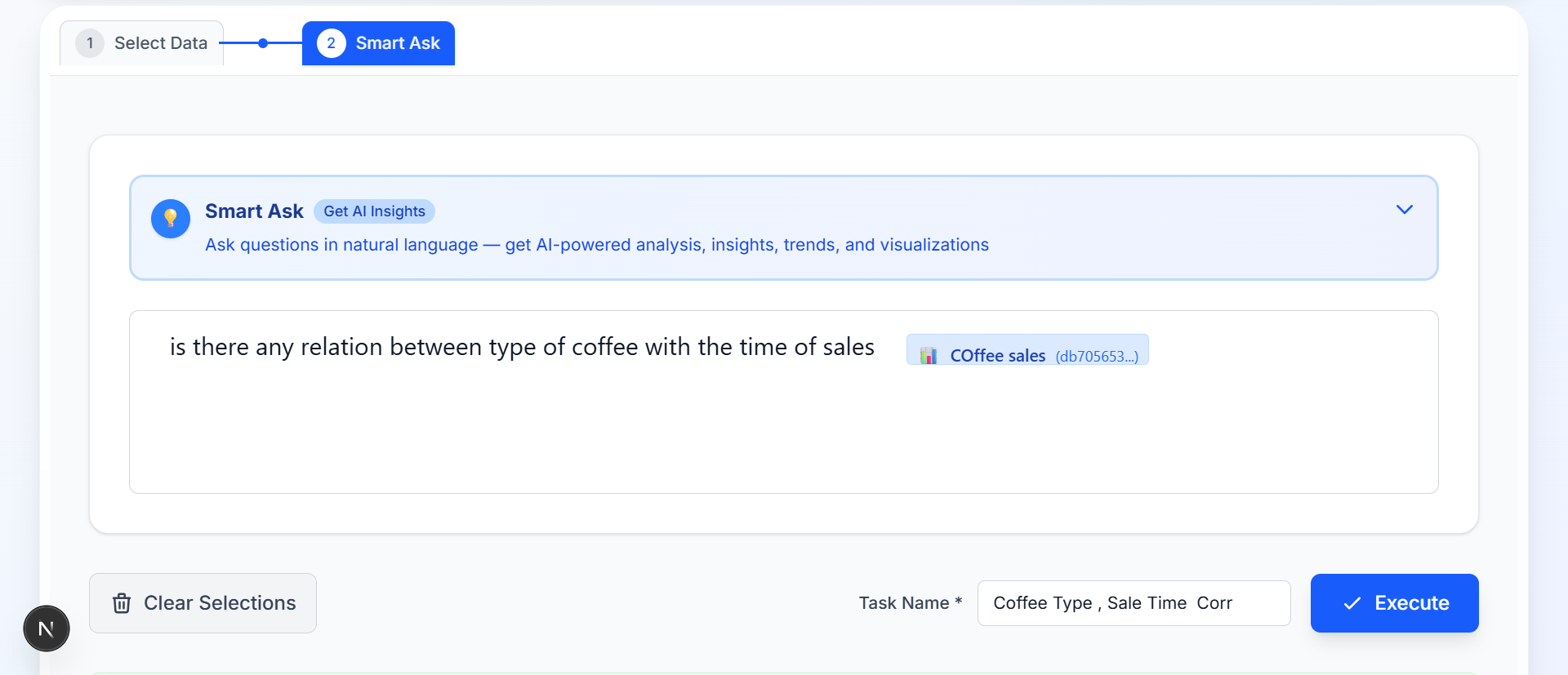Click the connector dot between steps
The image size is (1568, 675).
point(263,43)
